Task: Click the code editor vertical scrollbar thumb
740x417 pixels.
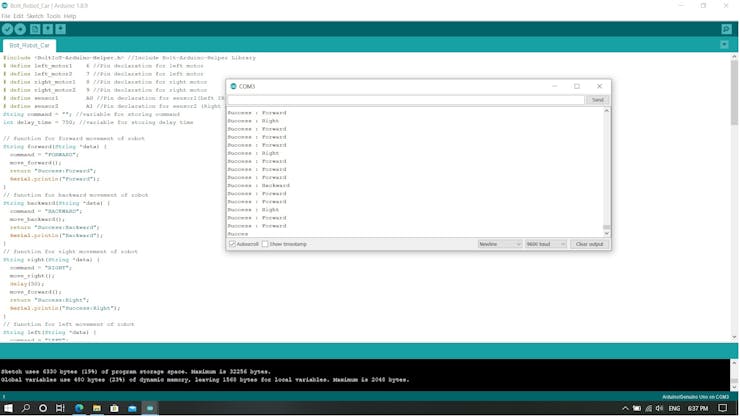Action: tap(734, 92)
